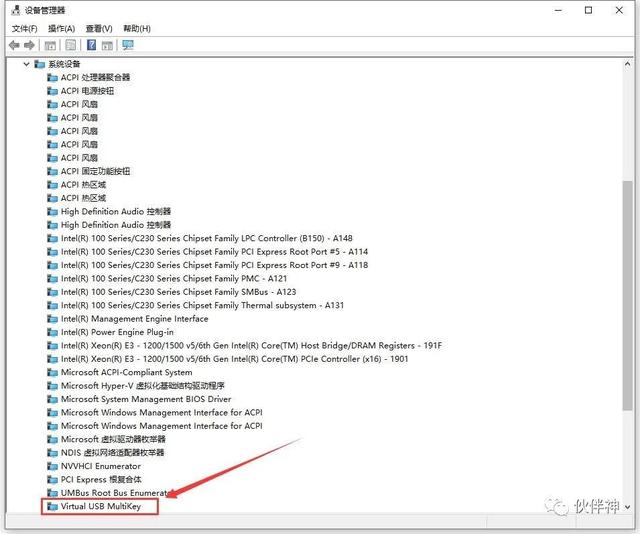Viewport: 640px width, 534px height.
Task: Click device icon of PCI Express Root Port #5 row
Action: point(52,252)
